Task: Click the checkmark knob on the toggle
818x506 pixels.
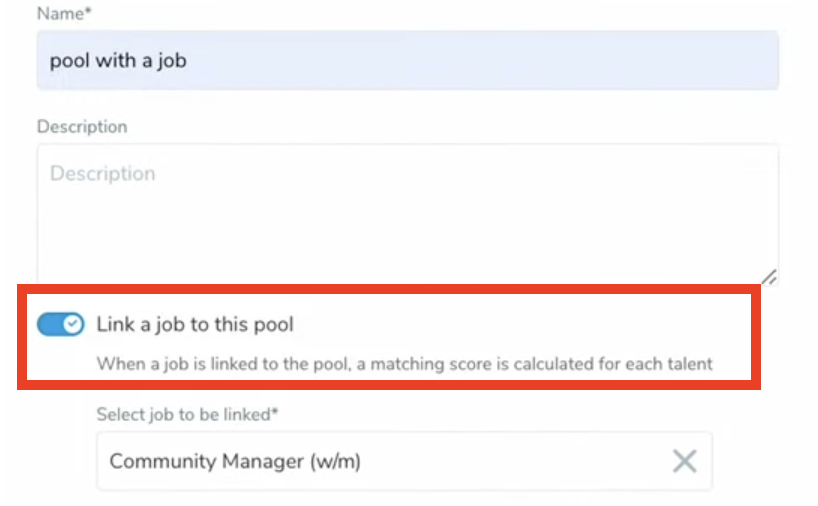Action: [72, 324]
